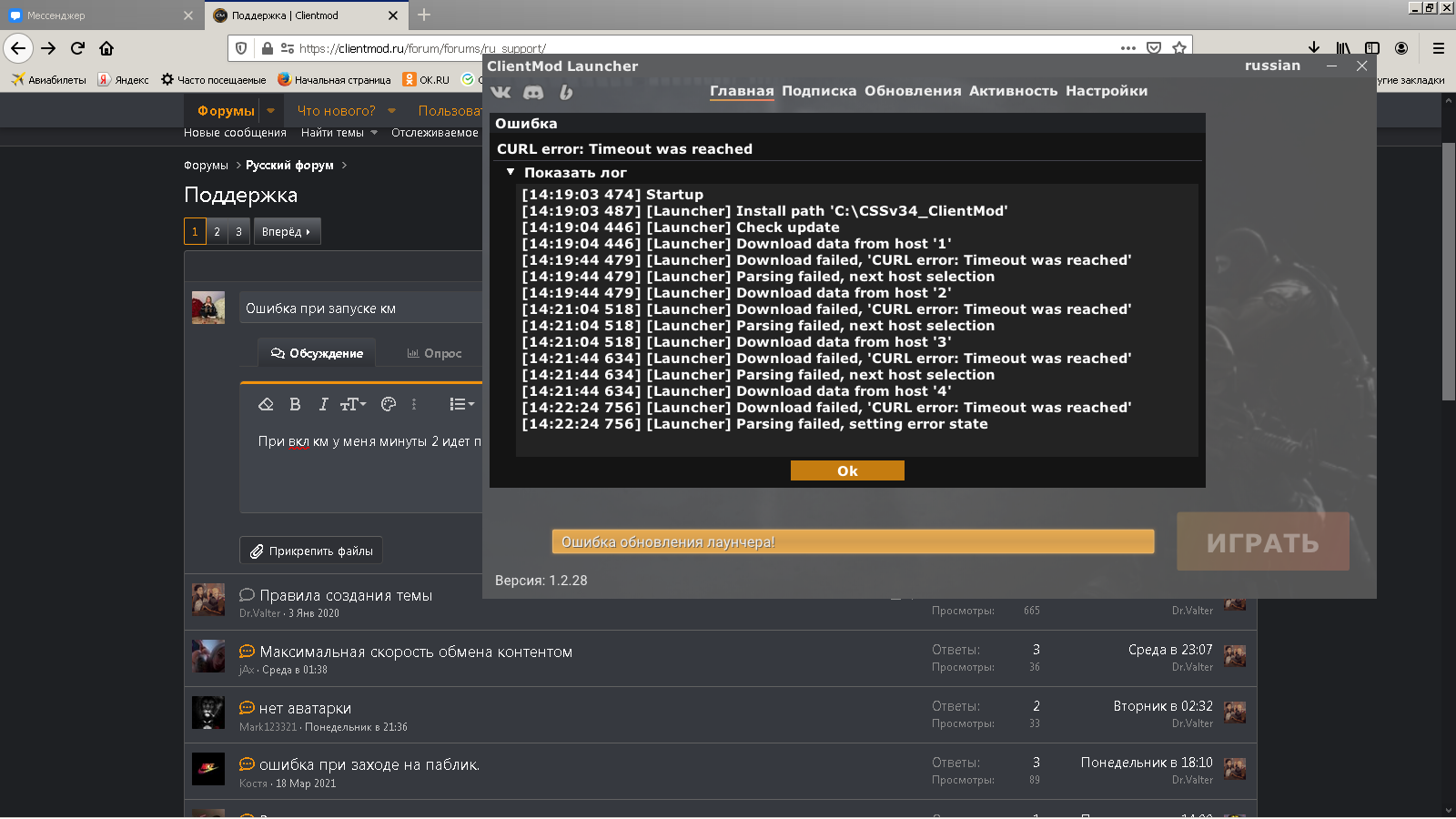Toggle bold formatting in editor
Image resolution: width=1456 pixels, height=819 pixels.
coord(295,404)
